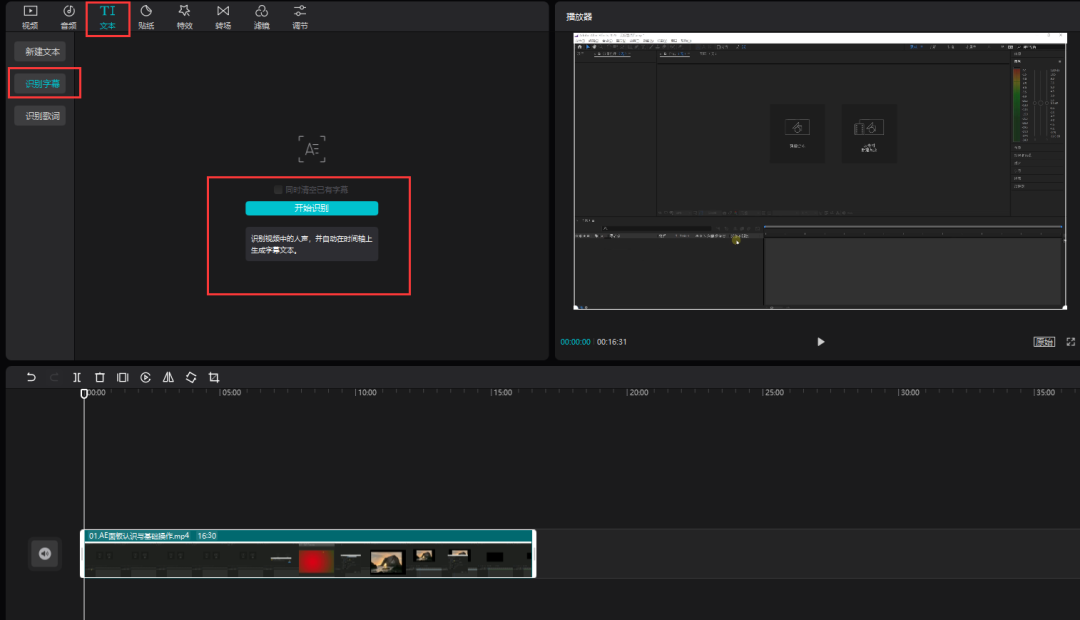Click the 开始识别 button

click(x=311, y=208)
